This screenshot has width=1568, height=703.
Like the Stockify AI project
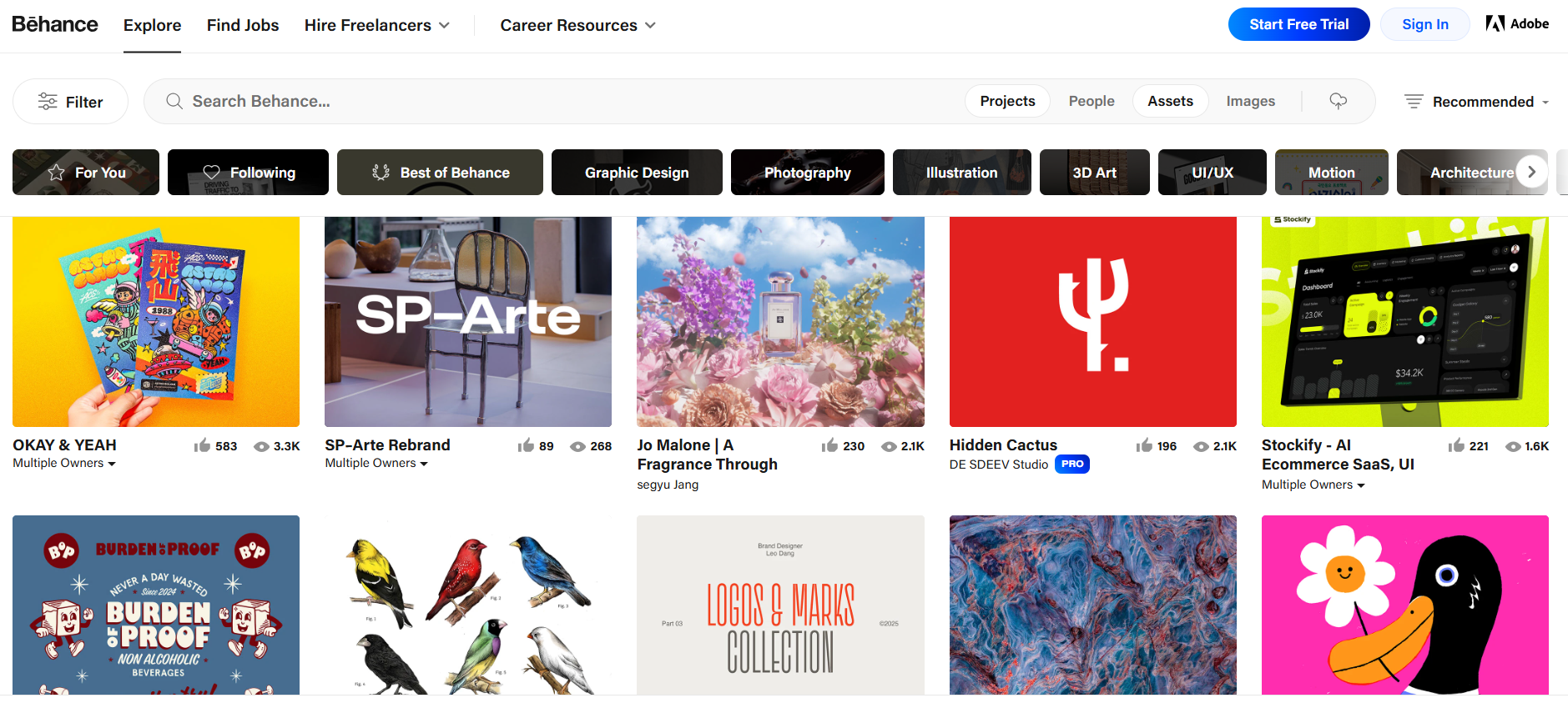pyautogui.click(x=1456, y=445)
